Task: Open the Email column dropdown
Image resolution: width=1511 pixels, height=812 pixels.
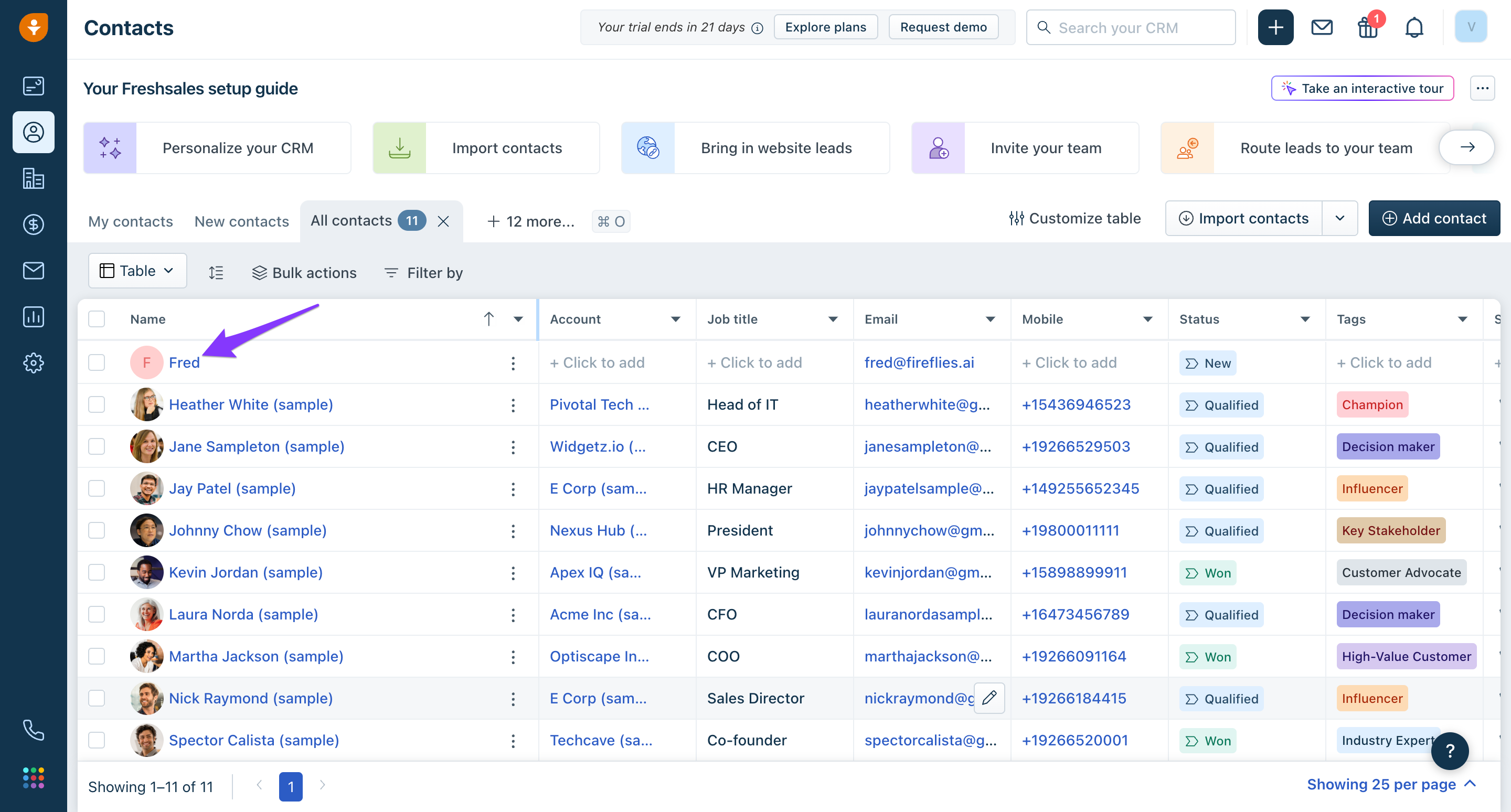Action: pos(990,319)
